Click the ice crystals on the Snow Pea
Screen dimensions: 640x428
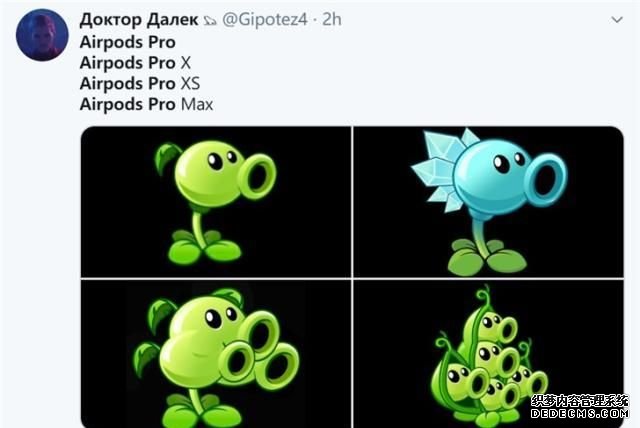coord(440,169)
